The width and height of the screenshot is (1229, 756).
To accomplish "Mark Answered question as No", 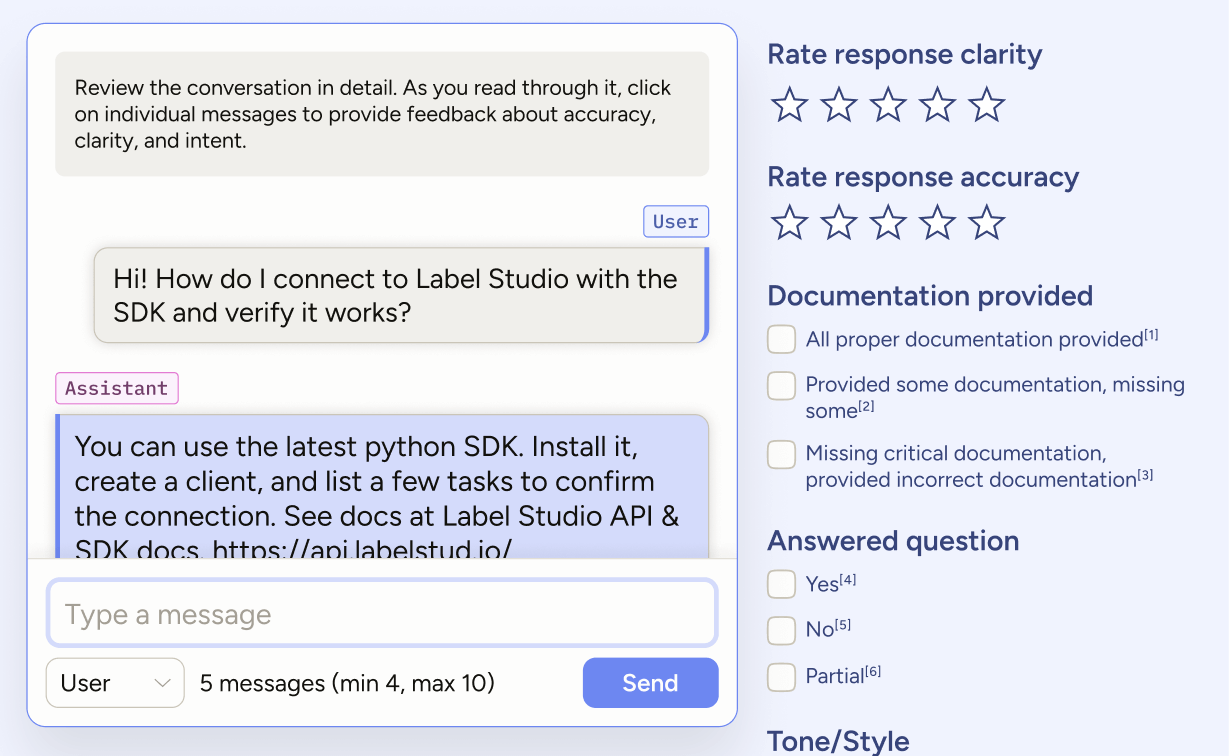I will (x=781, y=630).
